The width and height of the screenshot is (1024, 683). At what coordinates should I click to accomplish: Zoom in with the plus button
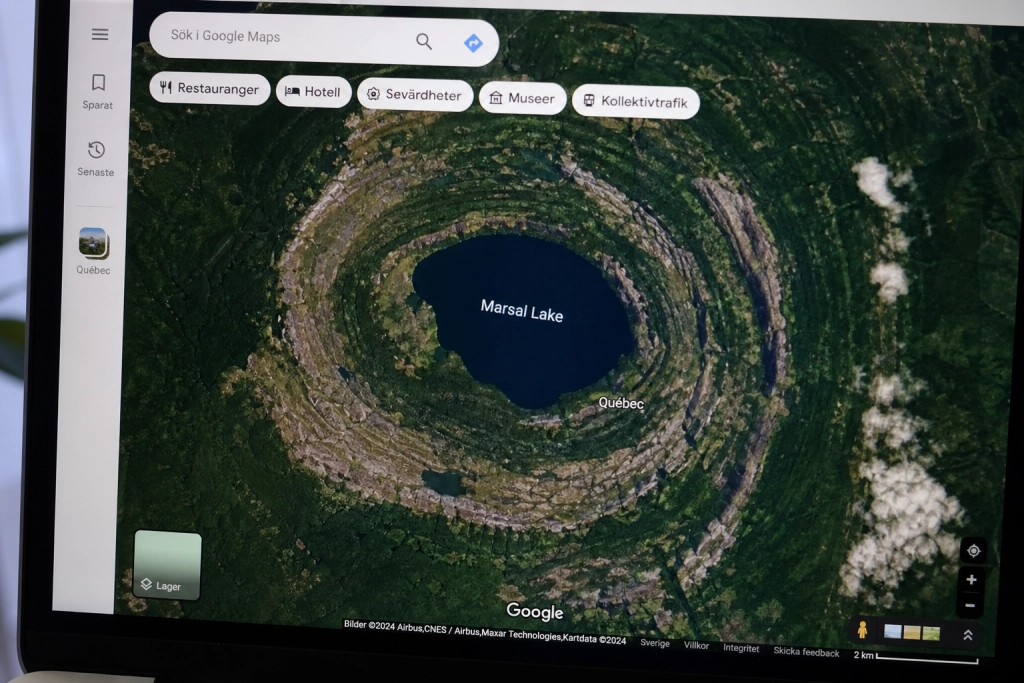pos(971,579)
